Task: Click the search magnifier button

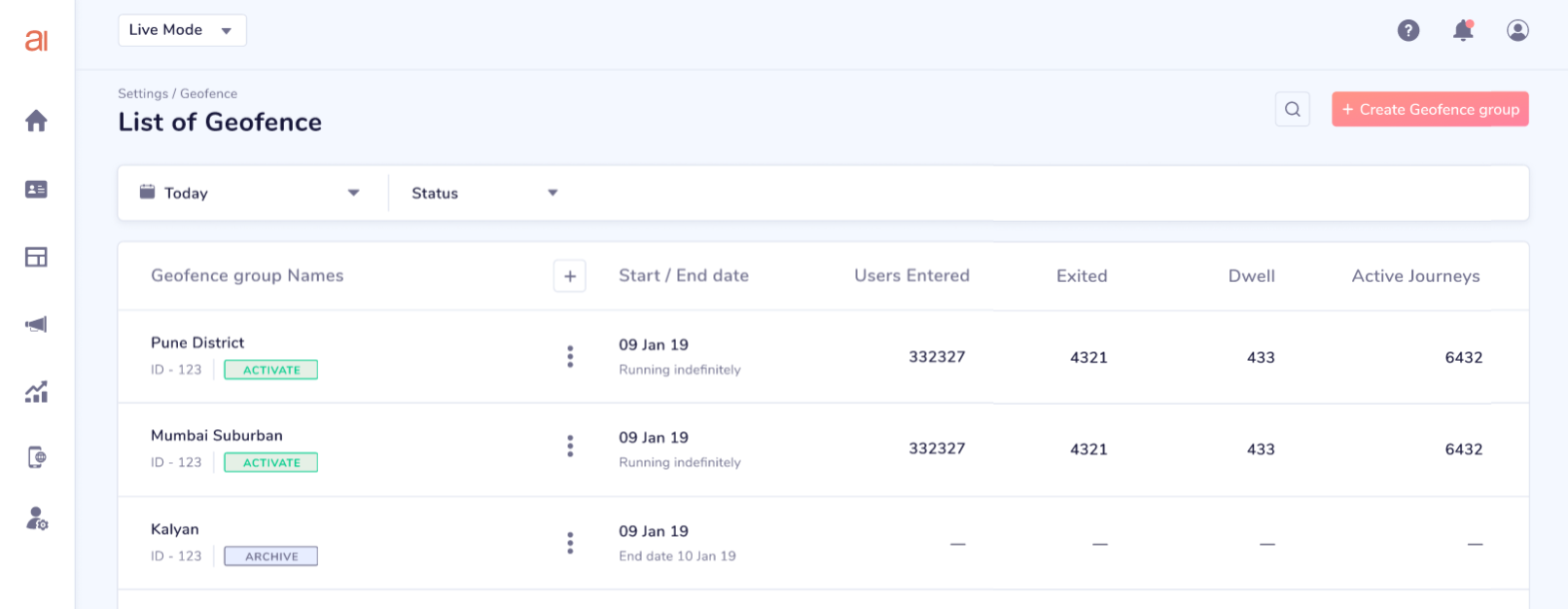Action: pos(1293,109)
